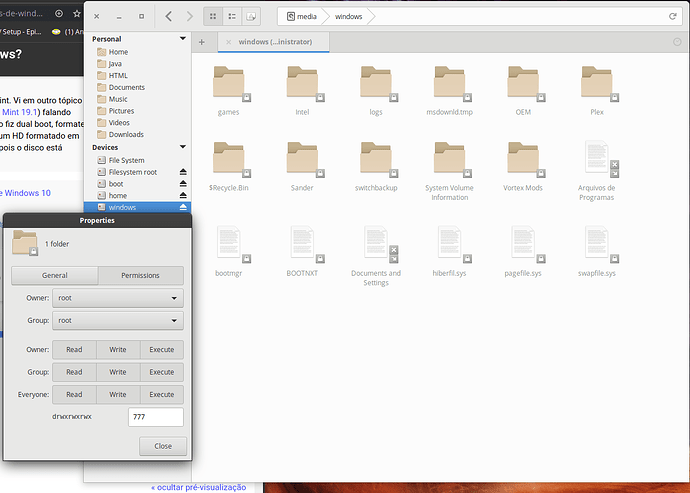Click ocultar pré-visualização link in browser
Screen dimensions: 690x493
198,487
